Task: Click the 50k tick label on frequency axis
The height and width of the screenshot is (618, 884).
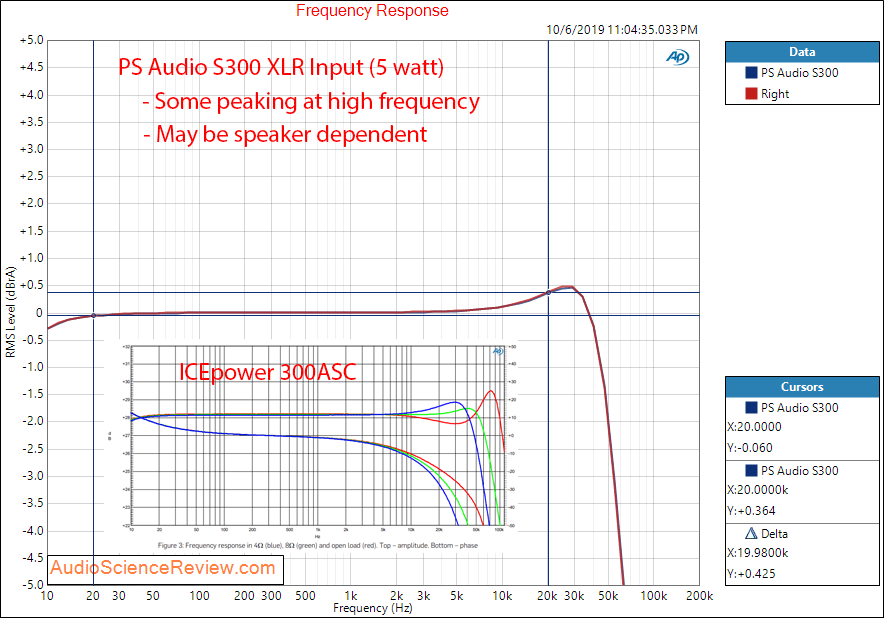Action: point(608,595)
